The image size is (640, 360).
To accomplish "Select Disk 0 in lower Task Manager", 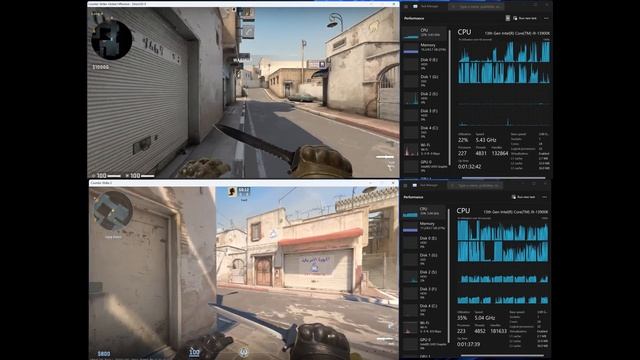I will (424, 242).
